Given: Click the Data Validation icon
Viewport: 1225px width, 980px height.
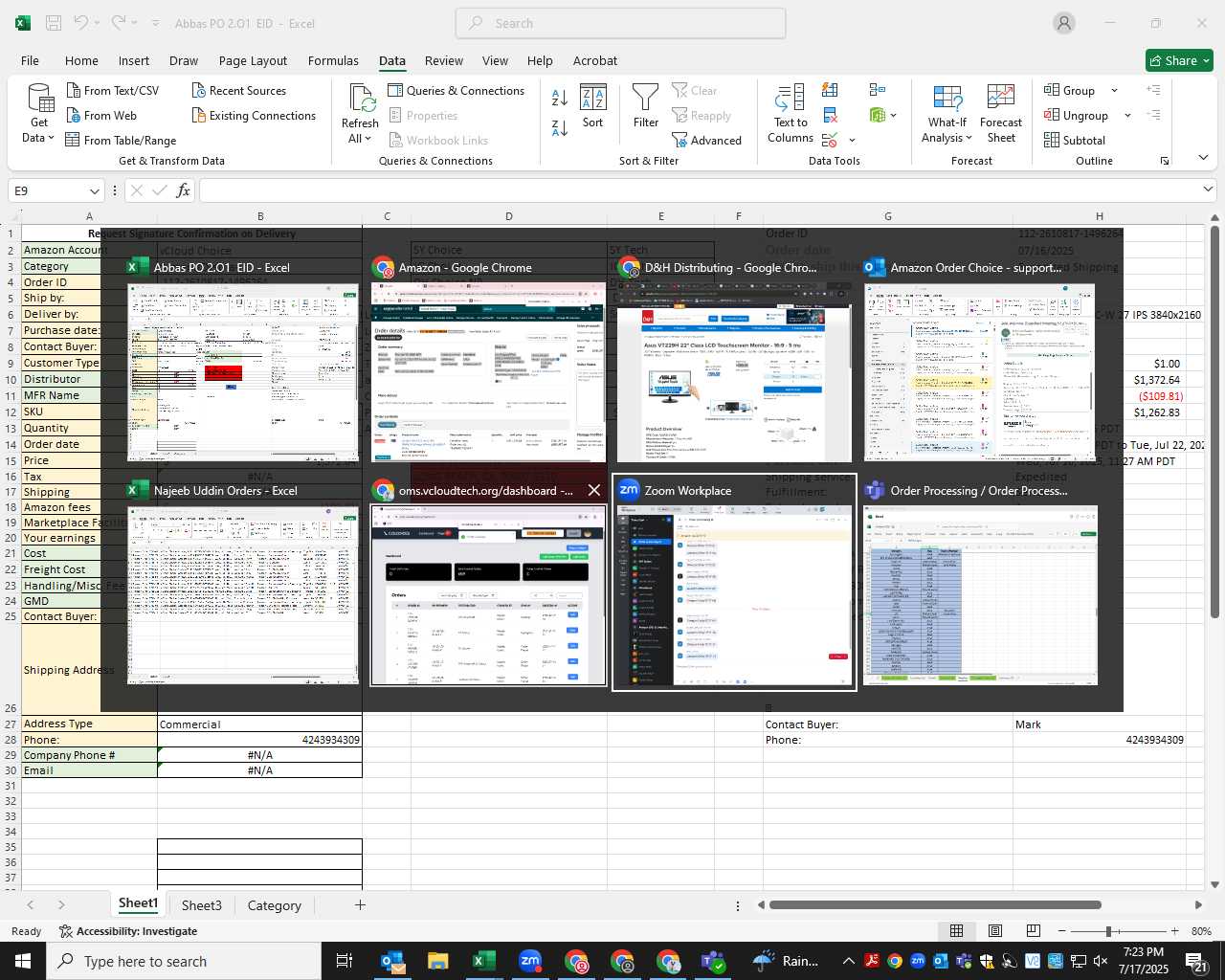Looking at the screenshot, I should [x=829, y=140].
